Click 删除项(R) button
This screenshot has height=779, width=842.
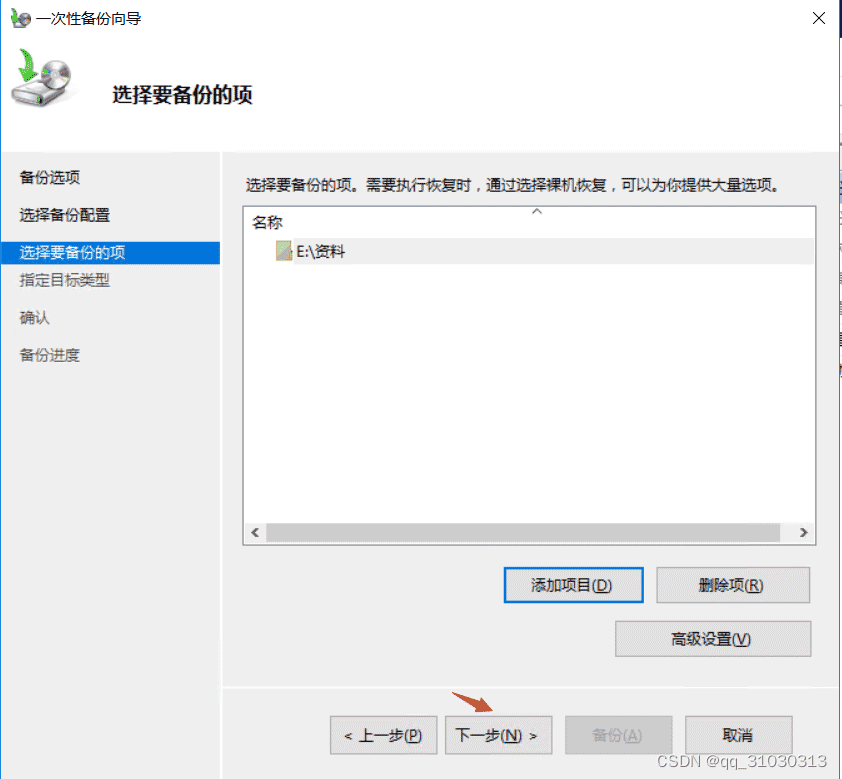coord(733,585)
